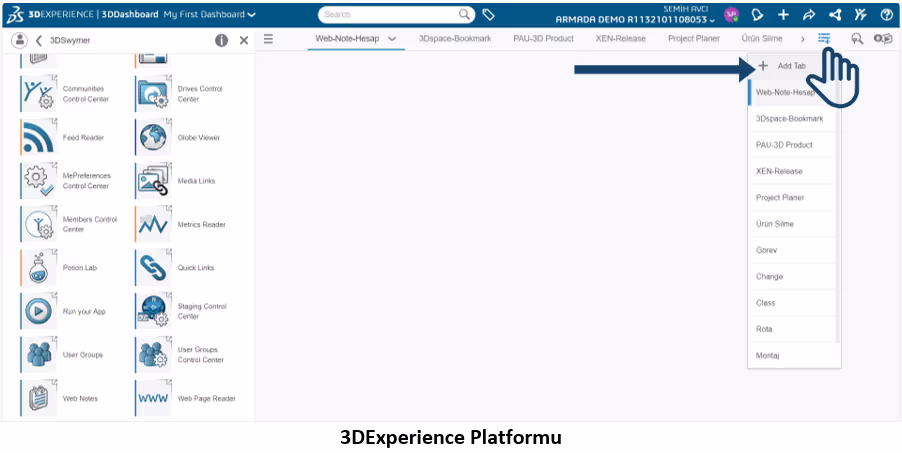The height and width of the screenshot is (453, 902).
Task: Click the search magnifier icon
Action: [464, 14]
